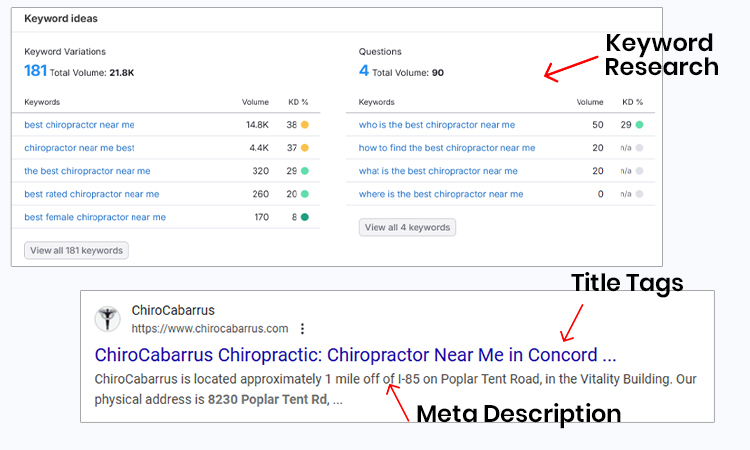Viewport: 750px width, 450px height.
Task: Click the dark green KD dot for best female chiropractor
Action: coord(305,217)
